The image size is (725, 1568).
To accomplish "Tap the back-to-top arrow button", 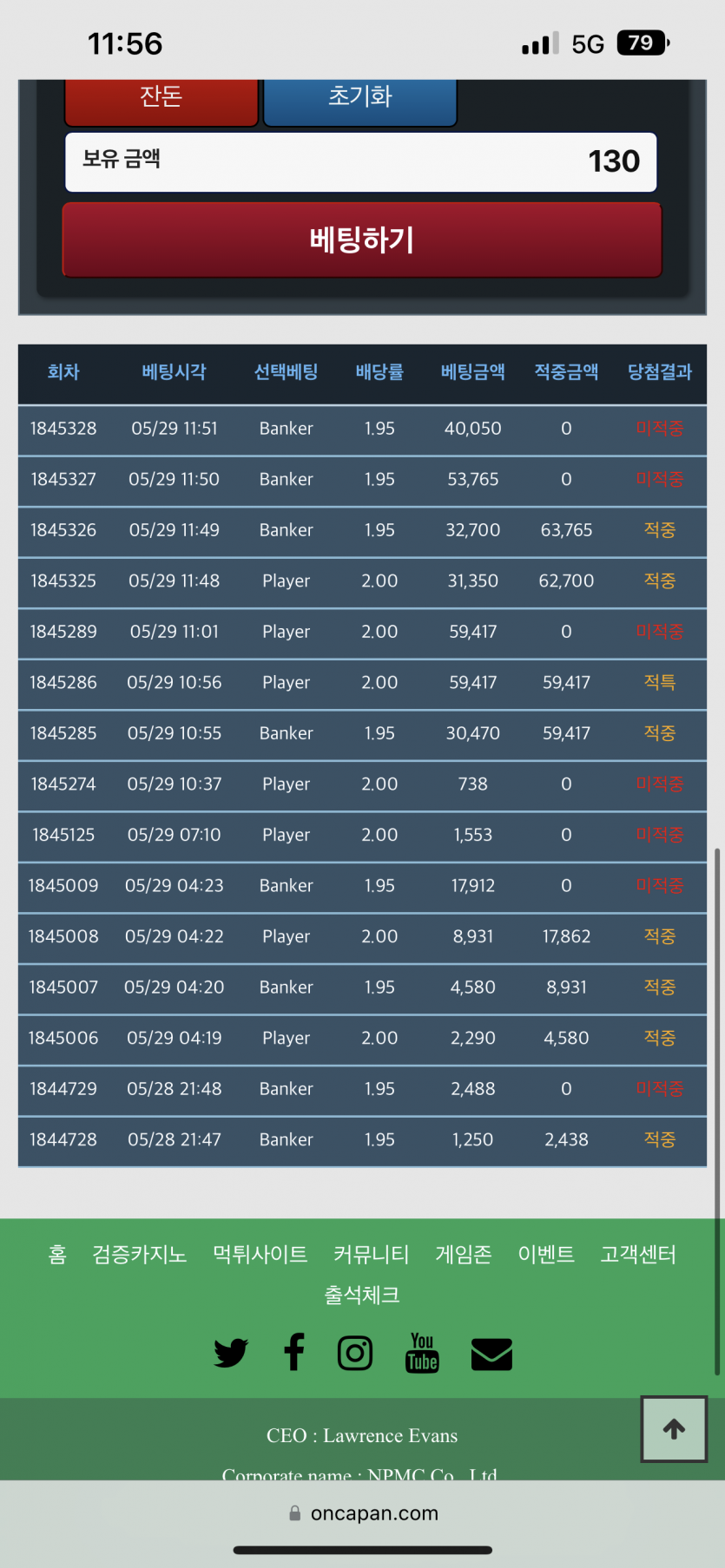I will [674, 1428].
